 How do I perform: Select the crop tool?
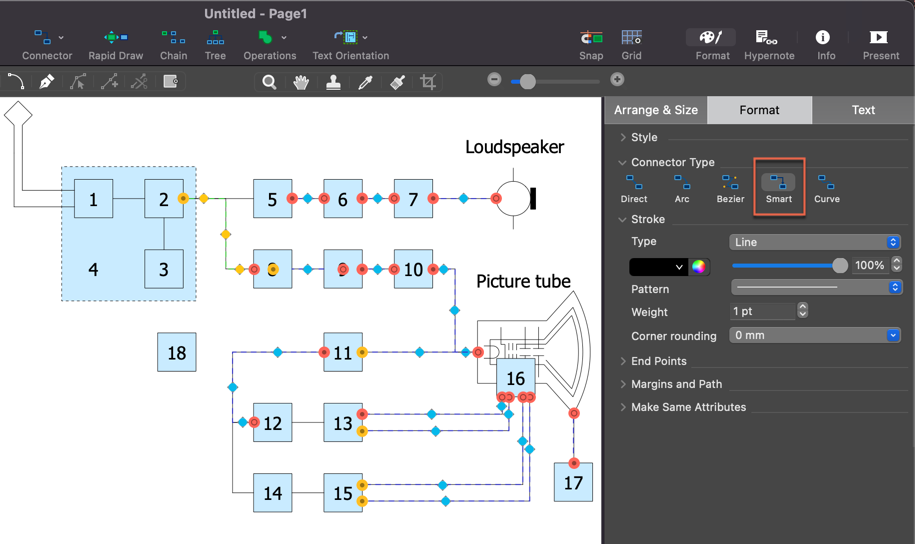point(428,82)
